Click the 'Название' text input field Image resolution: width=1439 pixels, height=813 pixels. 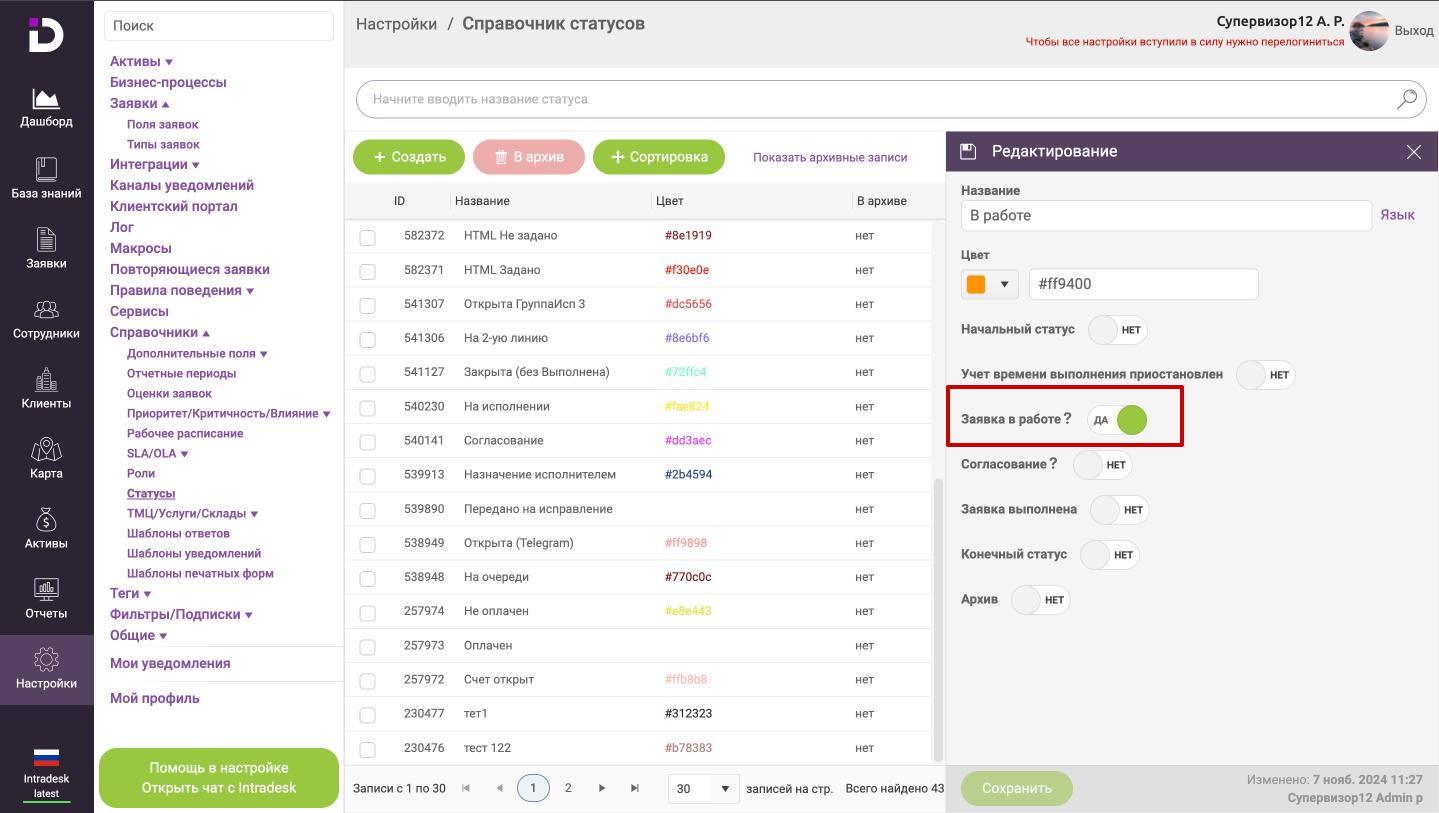[1165, 216]
